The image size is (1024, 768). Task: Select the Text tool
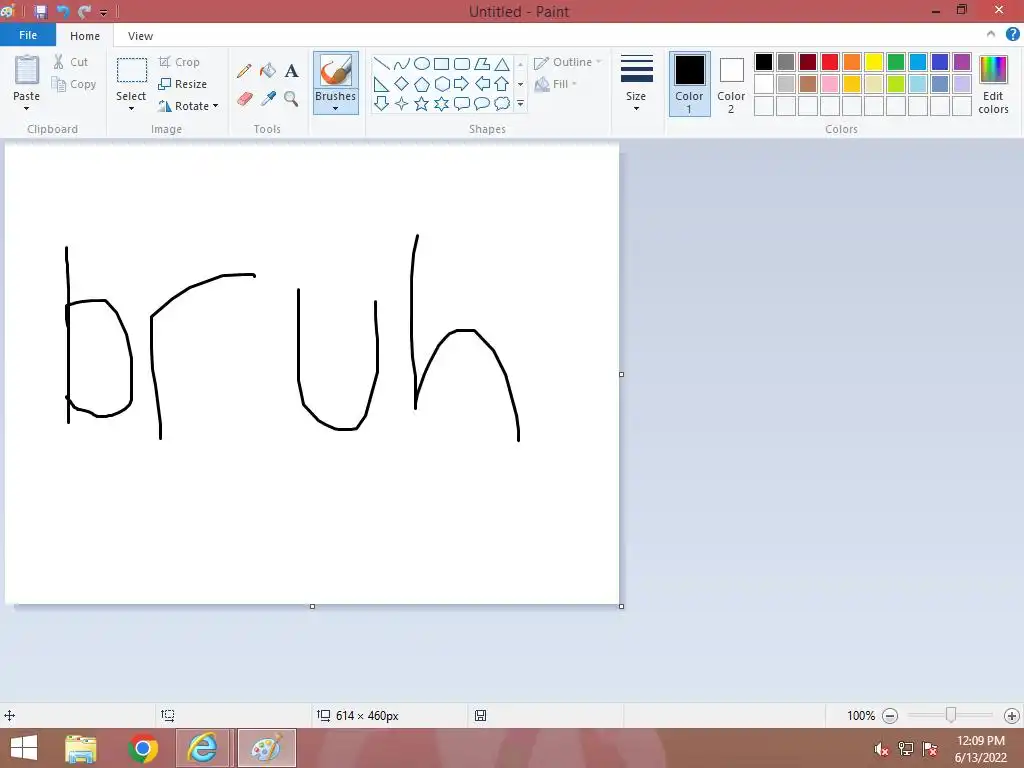[x=291, y=71]
